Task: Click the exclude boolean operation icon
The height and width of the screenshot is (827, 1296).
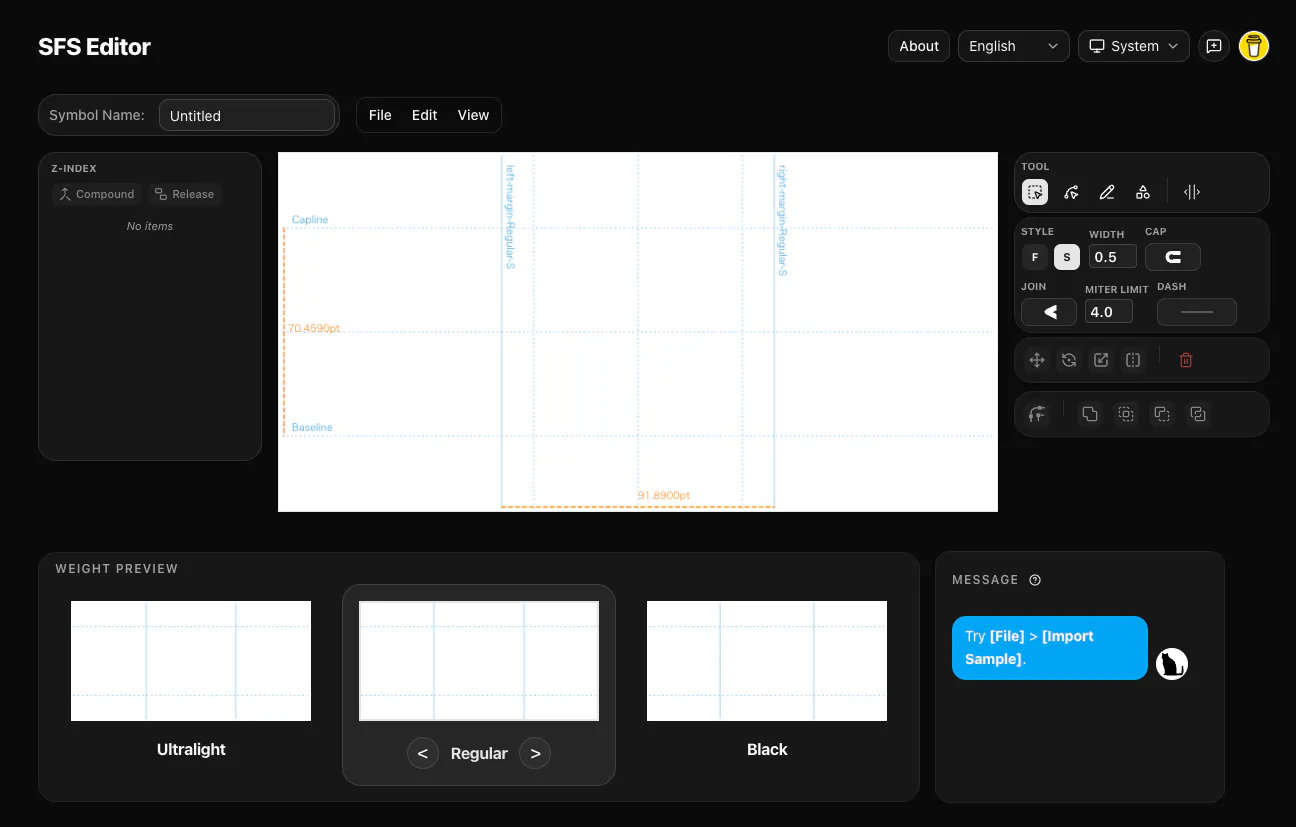Action: [1198, 414]
